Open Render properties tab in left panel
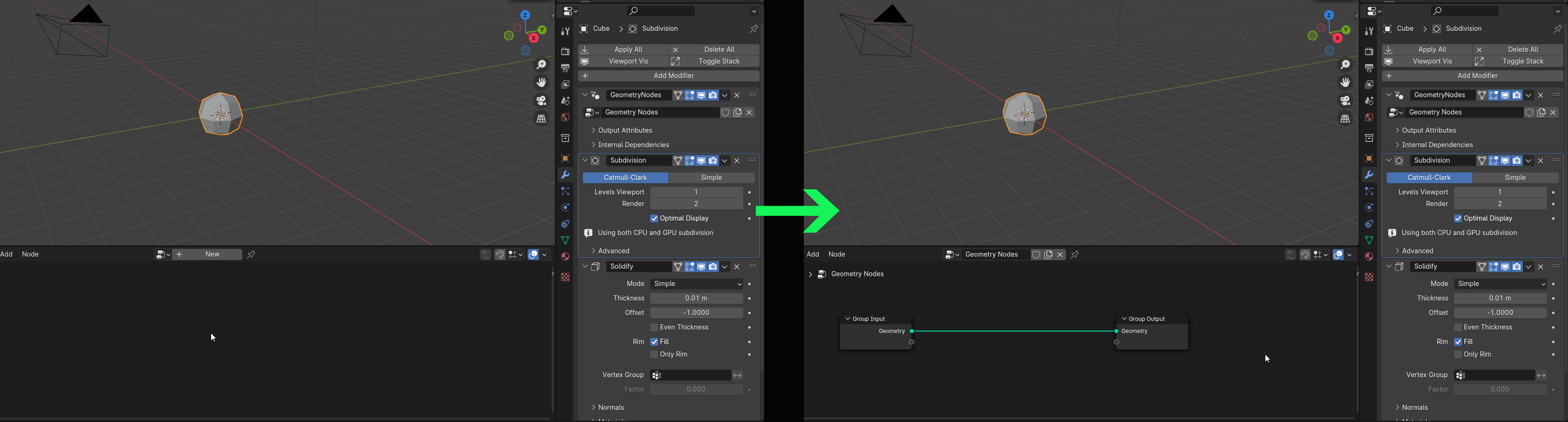This screenshot has height=422, width=1568. (565, 52)
